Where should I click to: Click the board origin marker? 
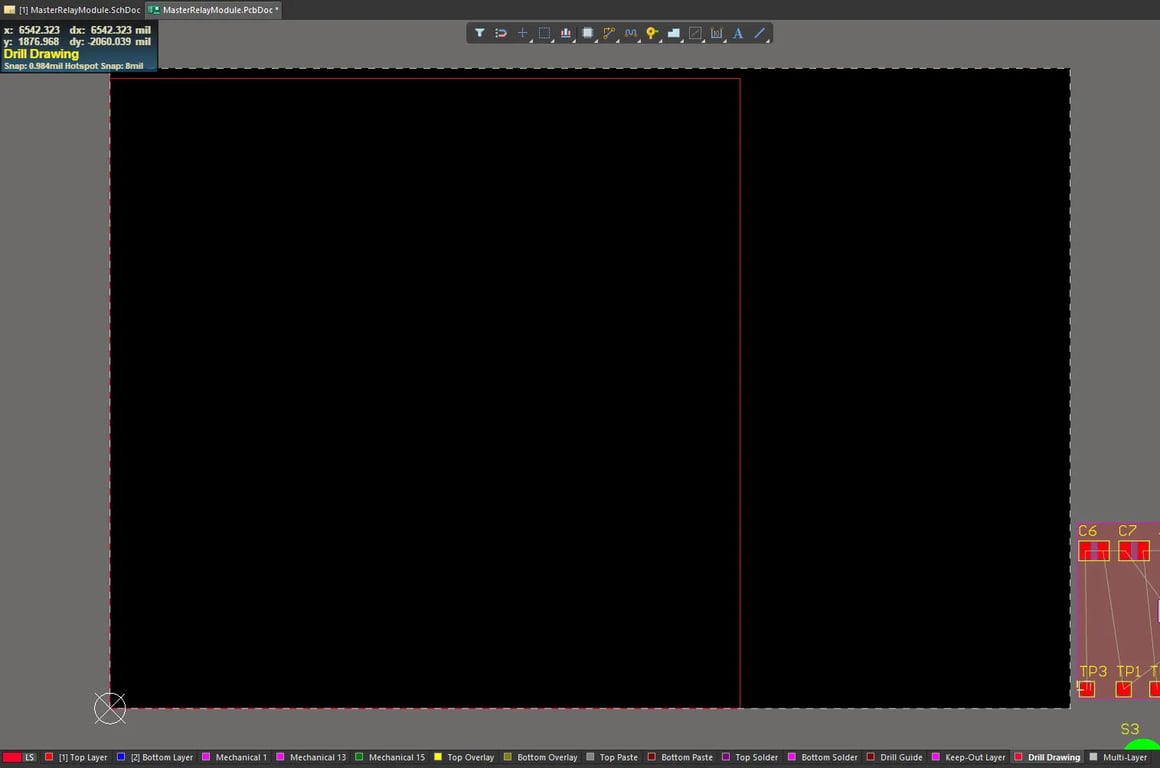(x=109, y=708)
